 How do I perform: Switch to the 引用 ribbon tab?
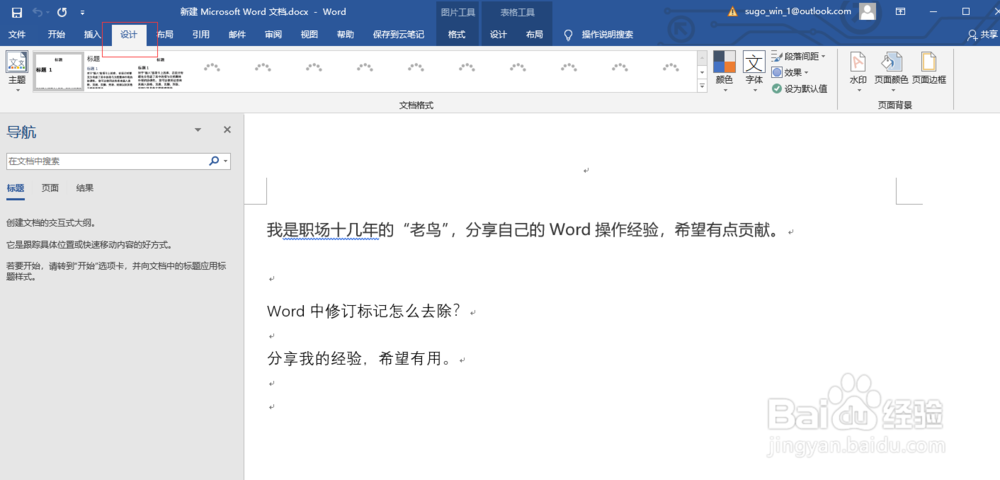coord(201,34)
